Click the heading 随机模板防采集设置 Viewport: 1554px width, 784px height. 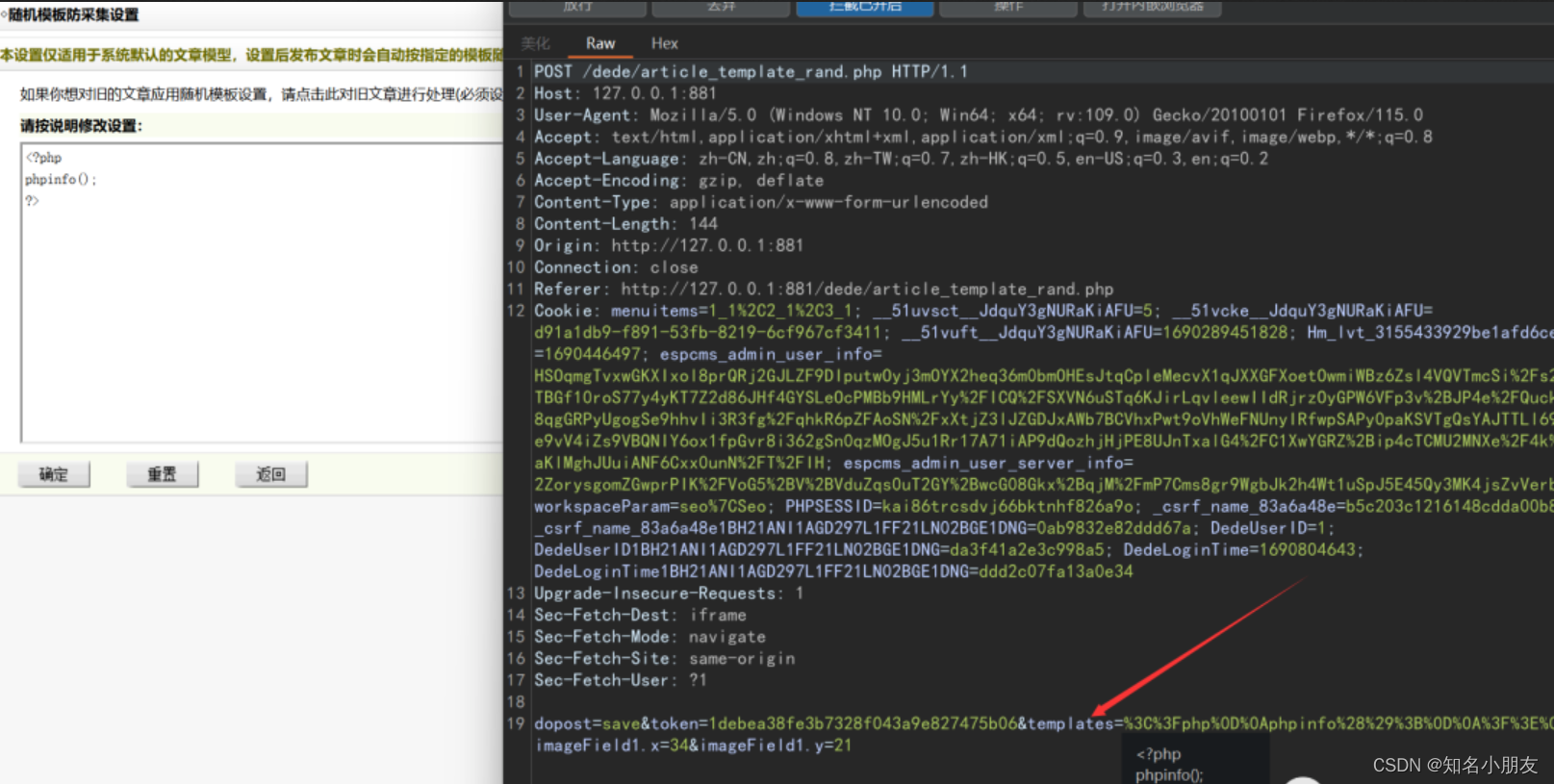pos(74,14)
